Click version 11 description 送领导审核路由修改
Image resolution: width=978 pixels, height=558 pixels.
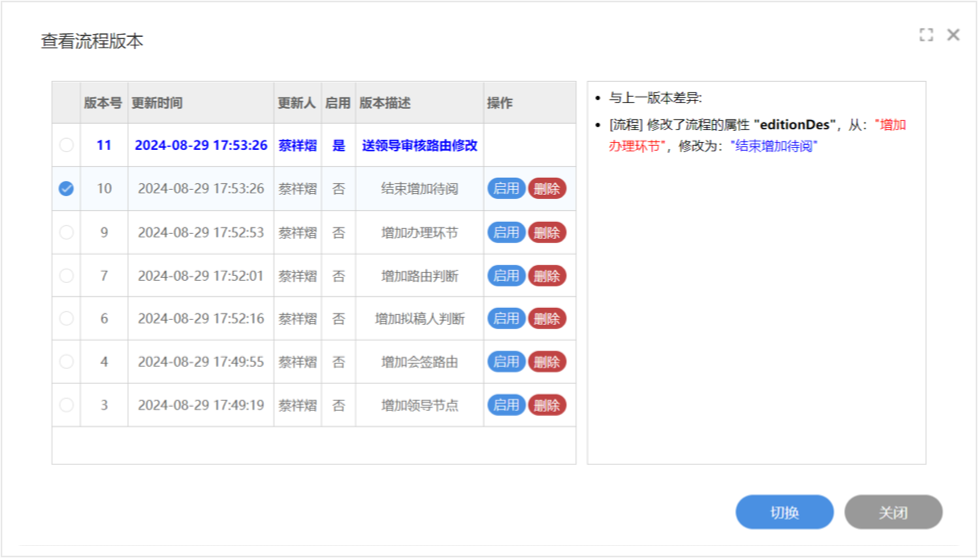(419, 145)
